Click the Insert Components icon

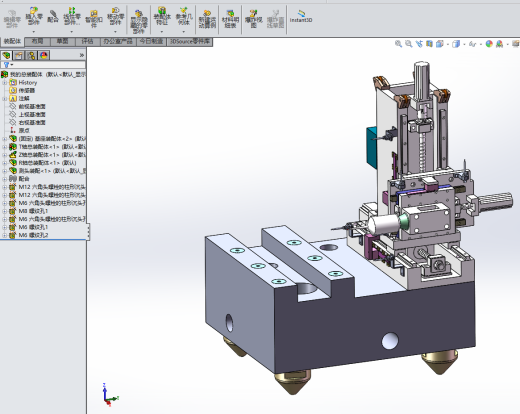click(x=34, y=17)
